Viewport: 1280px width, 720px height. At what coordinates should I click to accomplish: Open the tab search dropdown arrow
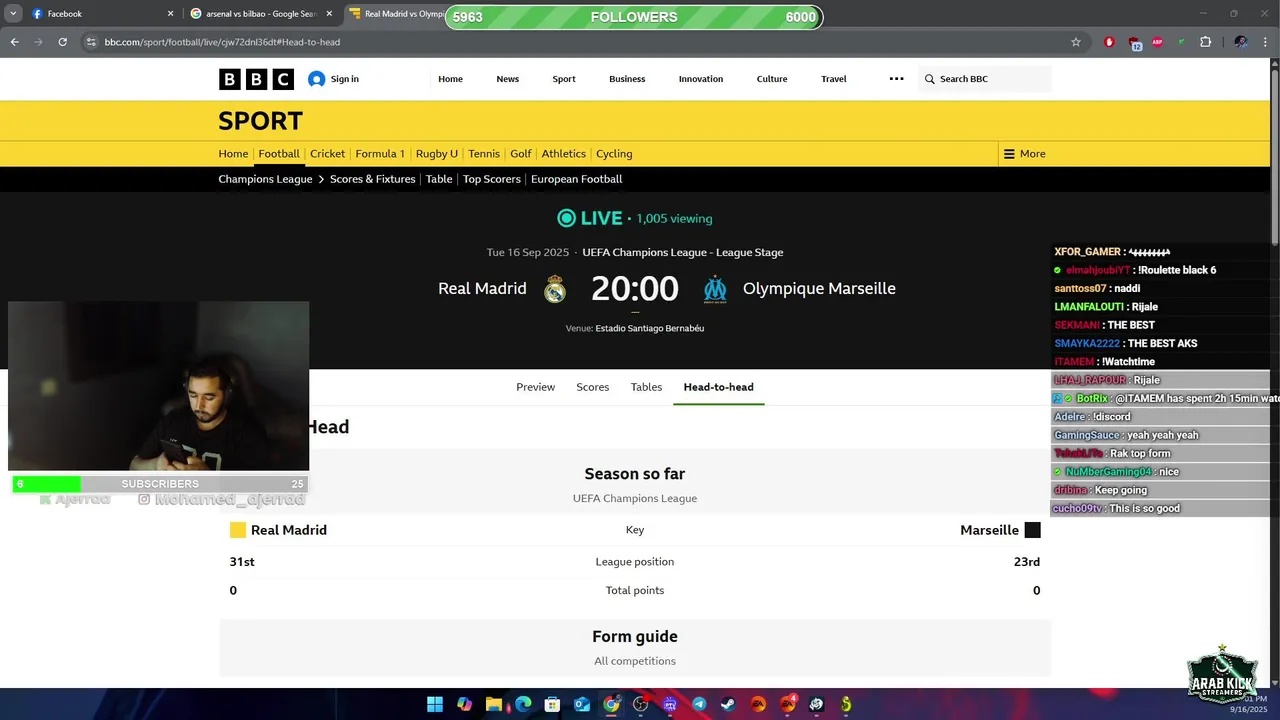(14, 14)
